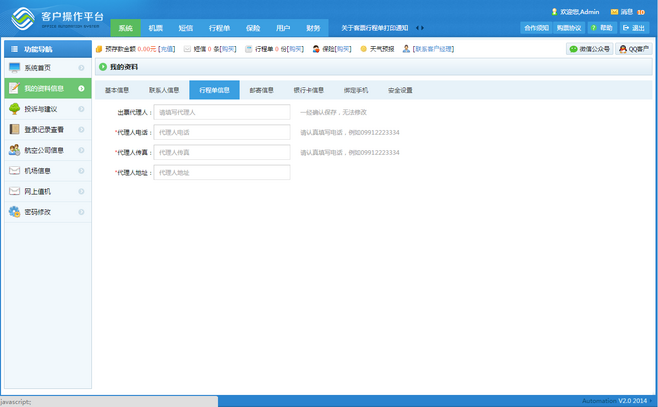Open the 安全设置 tab
The width and height of the screenshot is (658, 407).
[400, 90]
